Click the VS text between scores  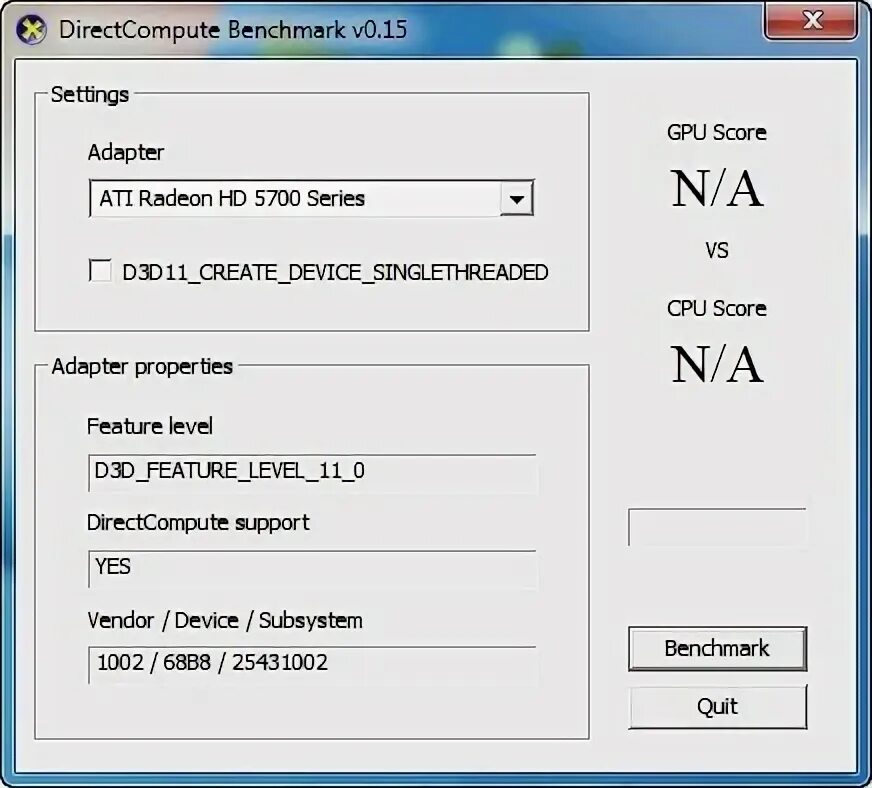[717, 250]
